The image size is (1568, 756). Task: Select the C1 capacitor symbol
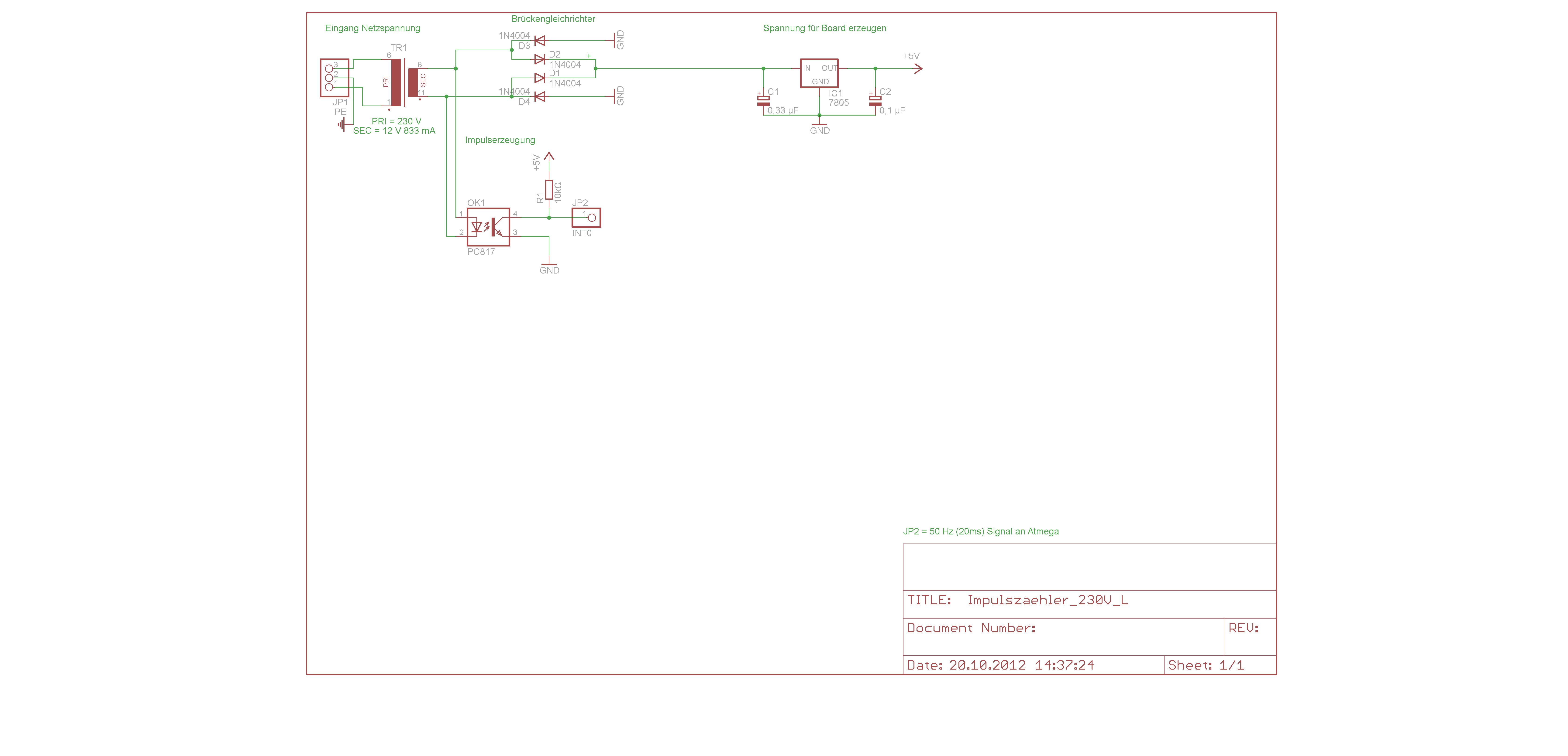(763, 100)
